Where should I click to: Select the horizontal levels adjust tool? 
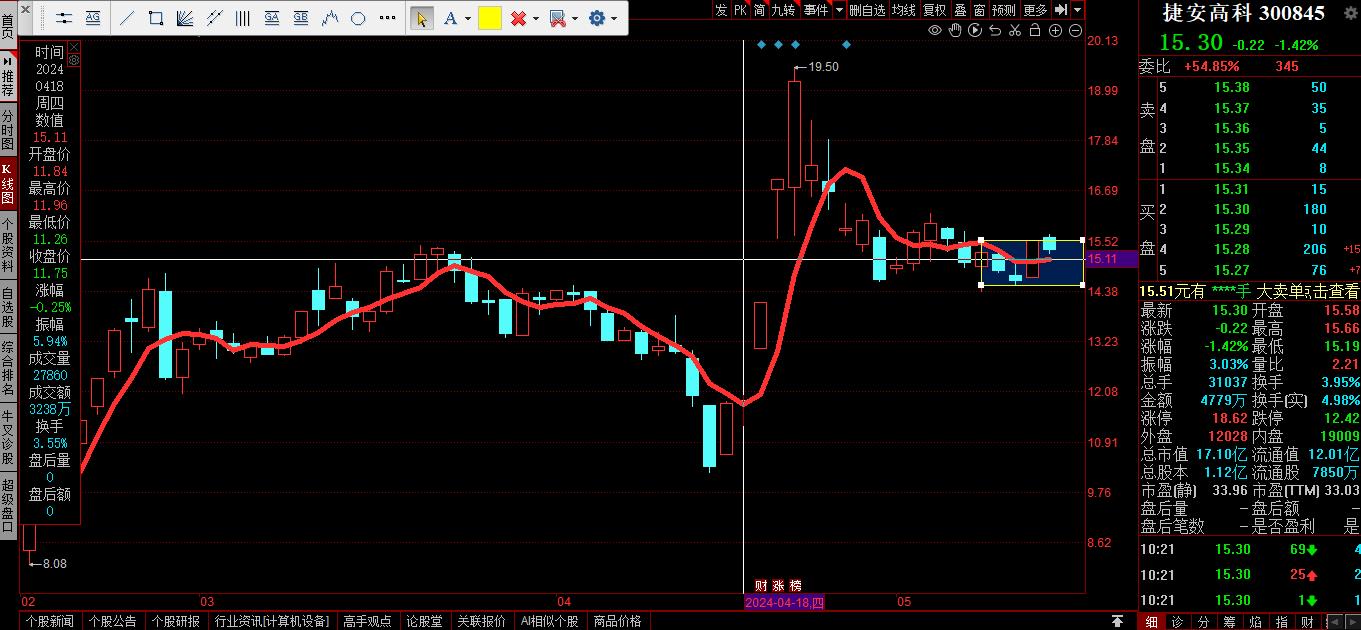point(65,18)
